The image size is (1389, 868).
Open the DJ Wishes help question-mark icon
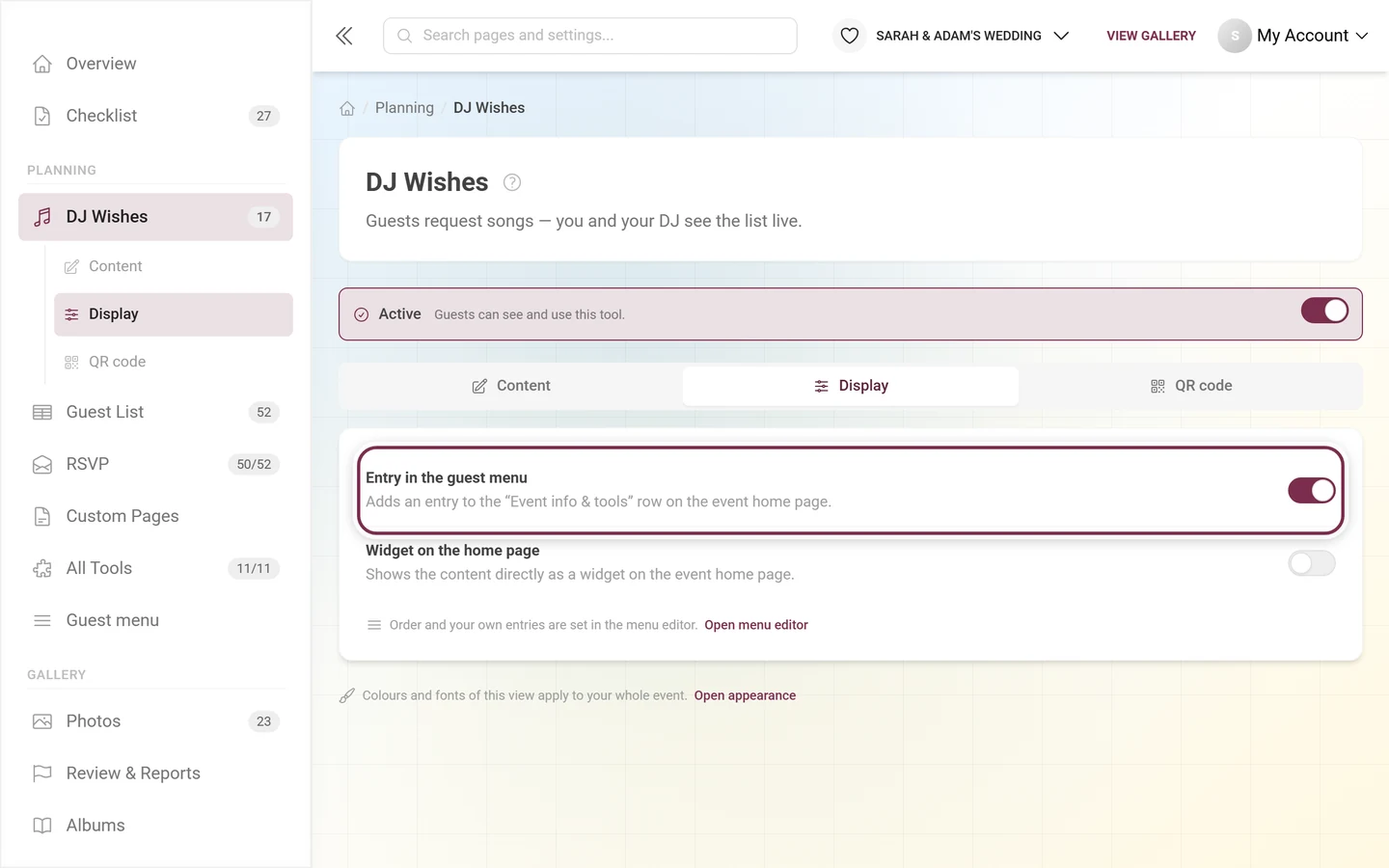[x=512, y=182]
